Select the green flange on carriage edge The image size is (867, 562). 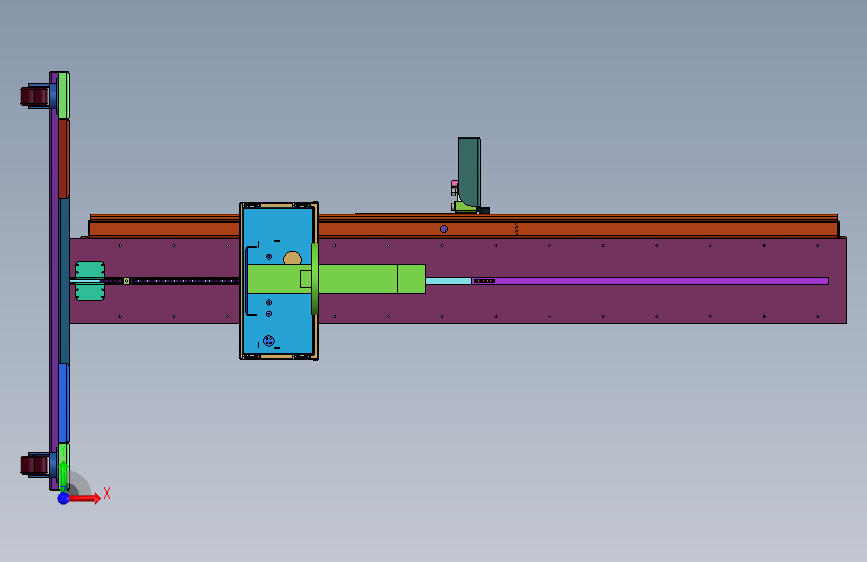pos(315,279)
